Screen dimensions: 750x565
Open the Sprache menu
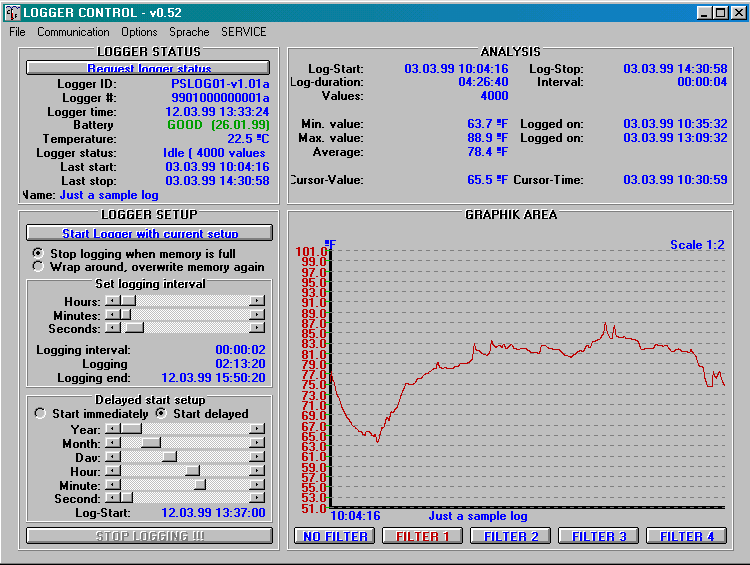point(189,32)
